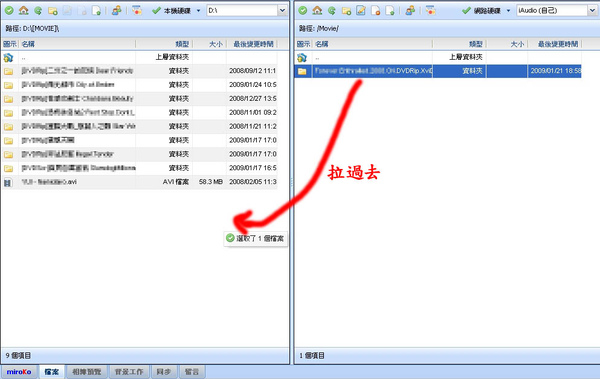Open user sharing icon in right pane toolbar
The height and width of the screenshot is (379, 600).
[410, 11]
